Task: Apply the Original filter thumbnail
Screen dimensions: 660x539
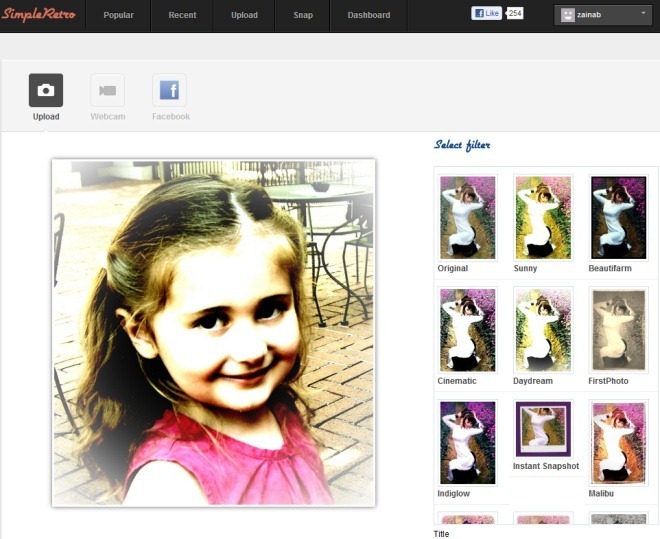Action: pyautogui.click(x=468, y=218)
